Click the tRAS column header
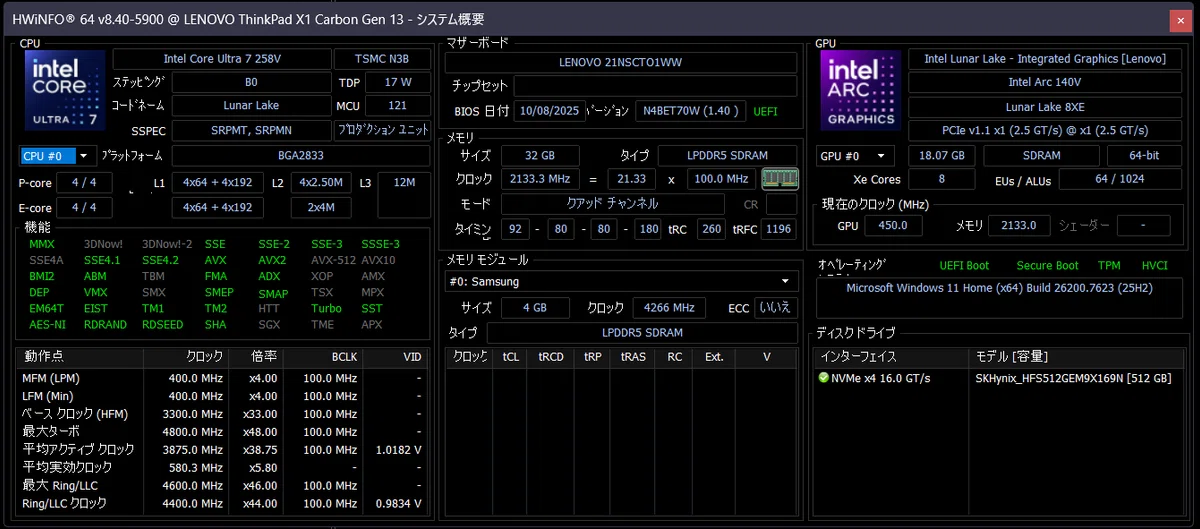The height and width of the screenshot is (529, 1200). tap(633, 357)
